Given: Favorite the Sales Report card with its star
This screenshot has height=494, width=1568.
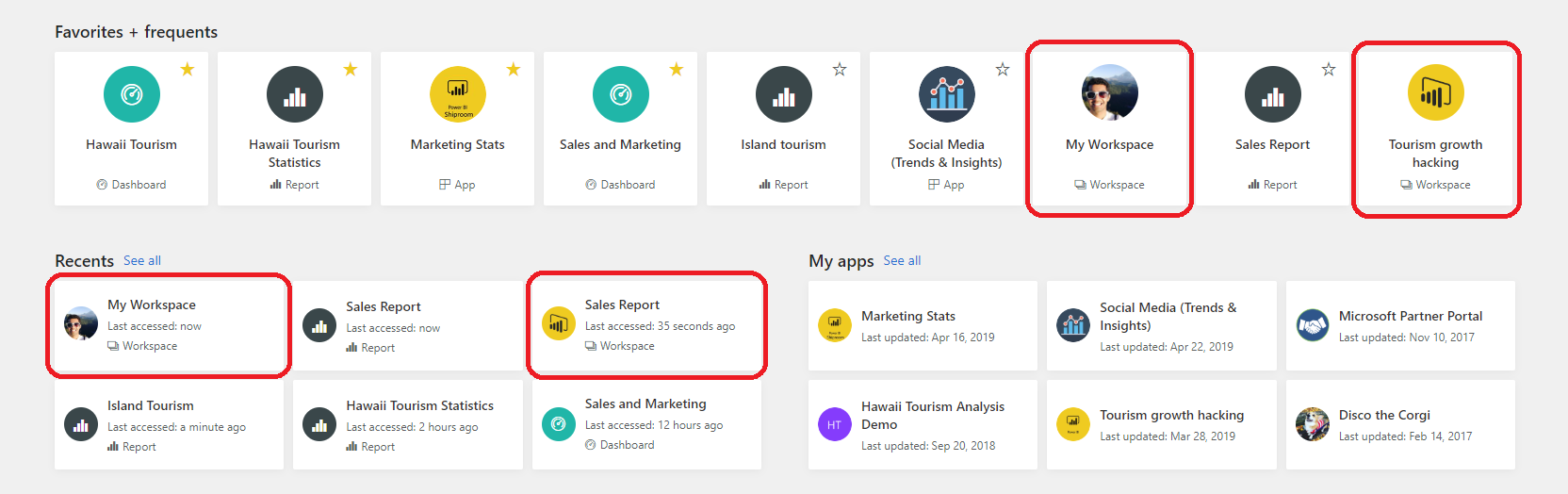Looking at the screenshot, I should [x=1329, y=69].
